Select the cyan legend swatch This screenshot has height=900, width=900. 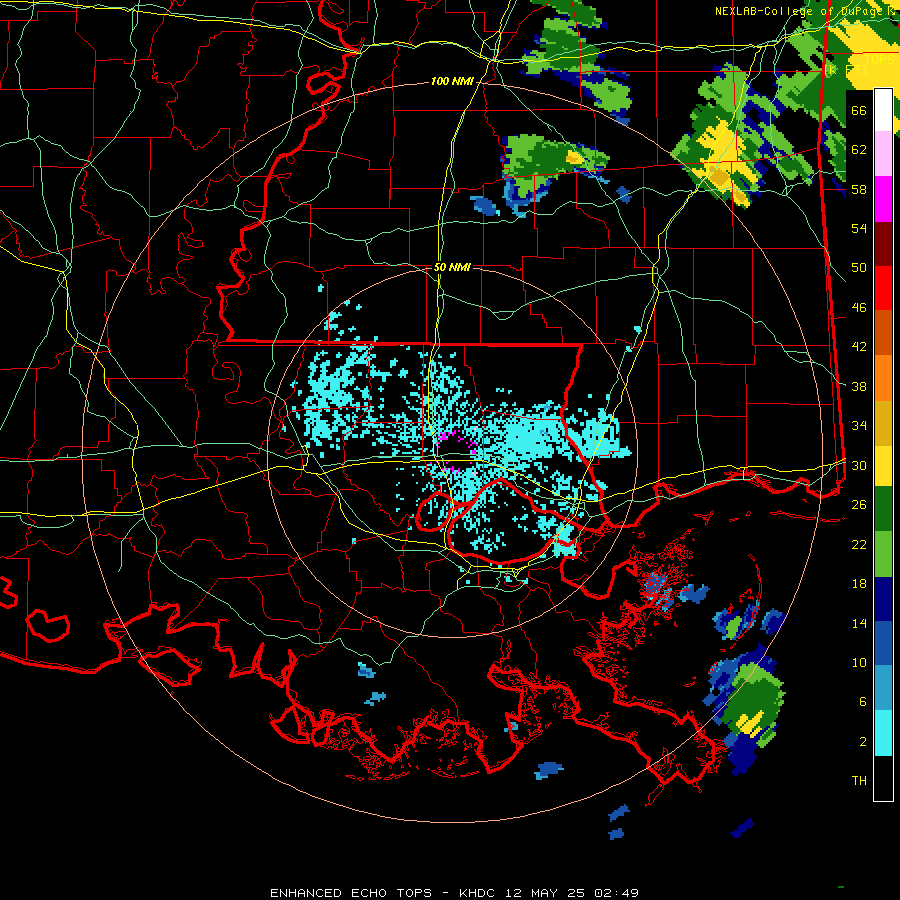click(x=883, y=733)
